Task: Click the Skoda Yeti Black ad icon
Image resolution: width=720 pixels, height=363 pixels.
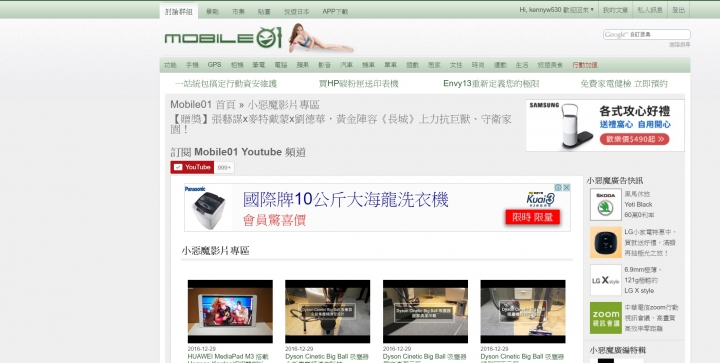Action: pyautogui.click(x=606, y=204)
